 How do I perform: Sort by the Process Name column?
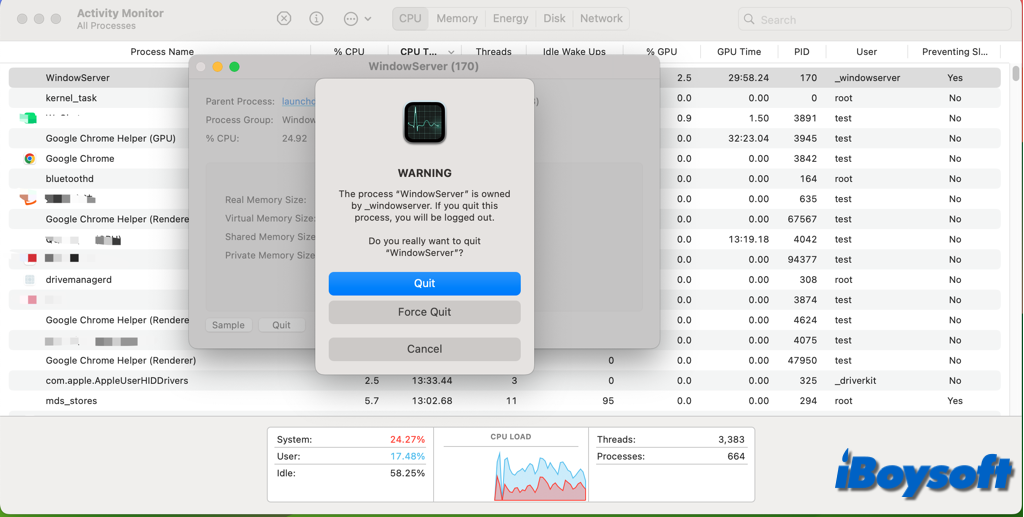click(161, 52)
